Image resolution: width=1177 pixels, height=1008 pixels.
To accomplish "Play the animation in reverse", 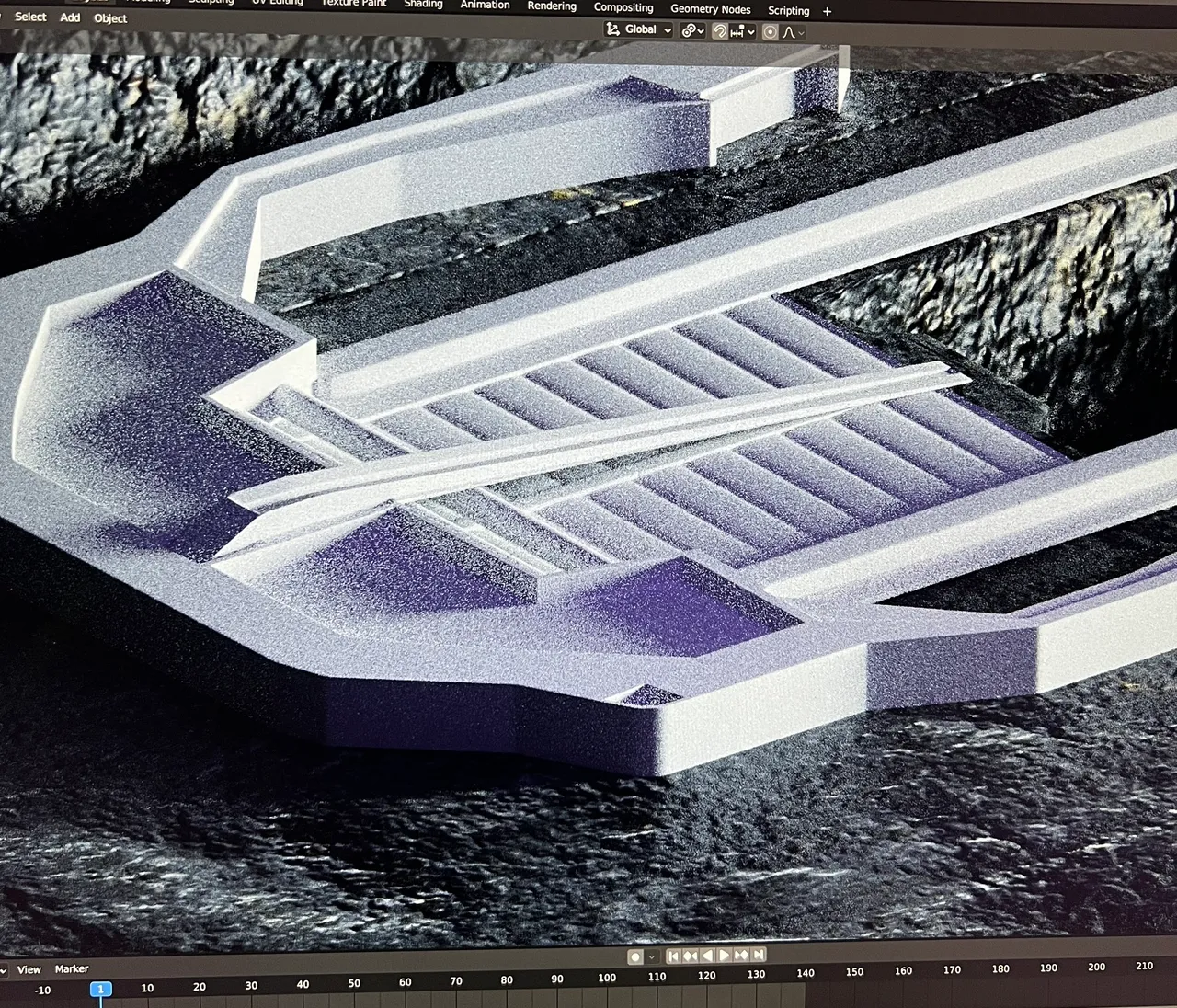I will click(707, 956).
